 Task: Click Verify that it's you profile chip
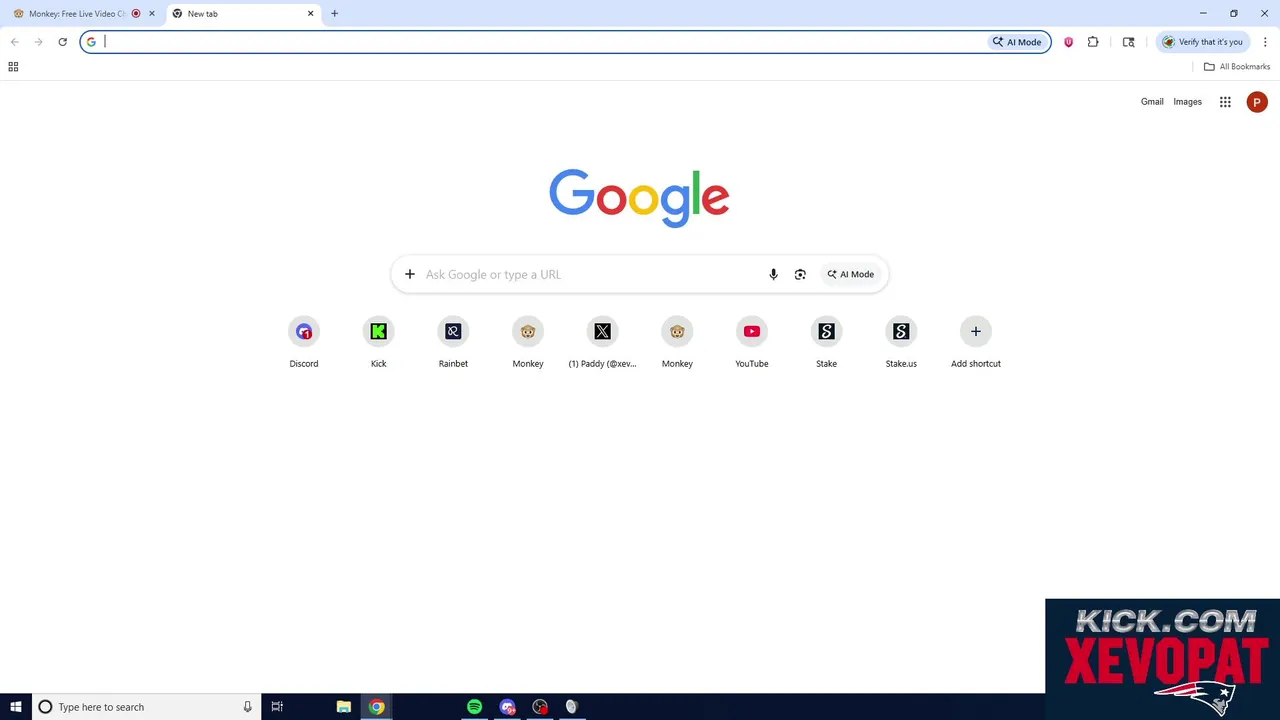(x=1203, y=42)
